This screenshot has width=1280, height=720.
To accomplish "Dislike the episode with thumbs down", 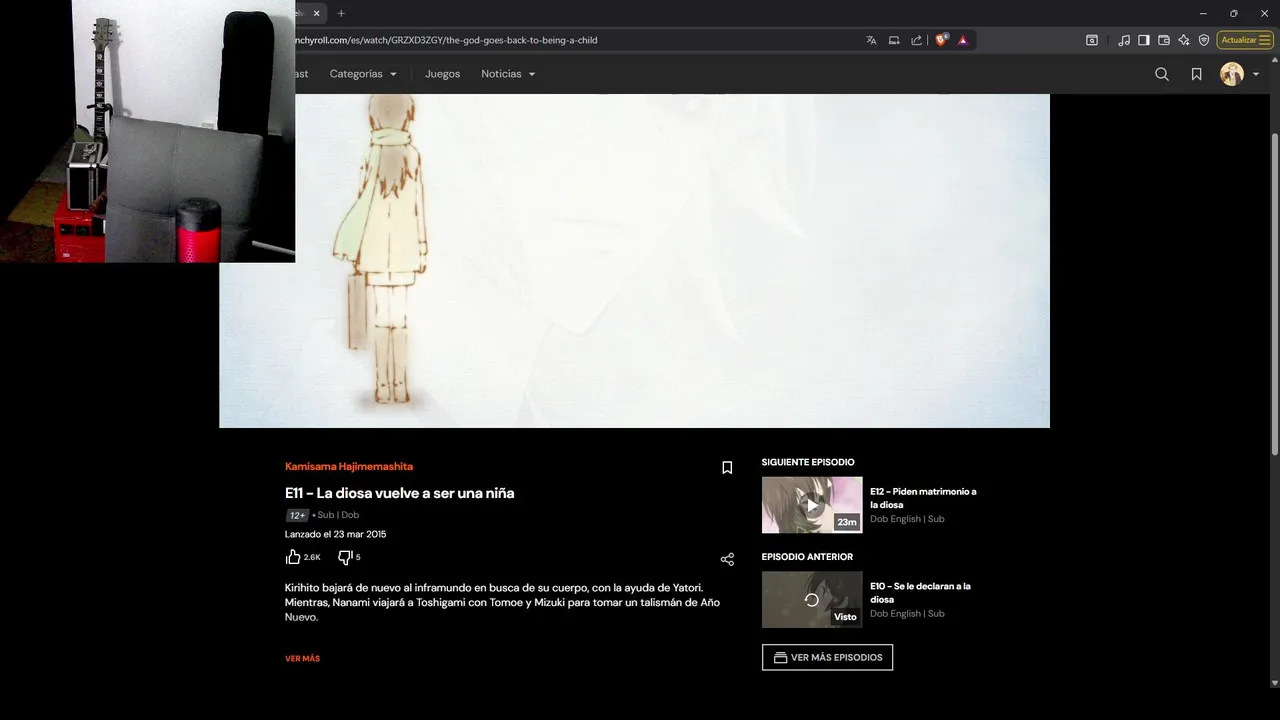I will point(345,557).
